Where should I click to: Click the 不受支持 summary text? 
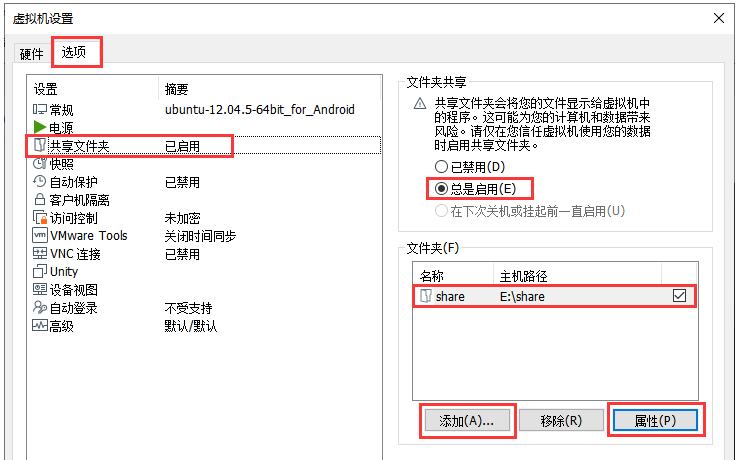pyautogui.click(x=188, y=308)
